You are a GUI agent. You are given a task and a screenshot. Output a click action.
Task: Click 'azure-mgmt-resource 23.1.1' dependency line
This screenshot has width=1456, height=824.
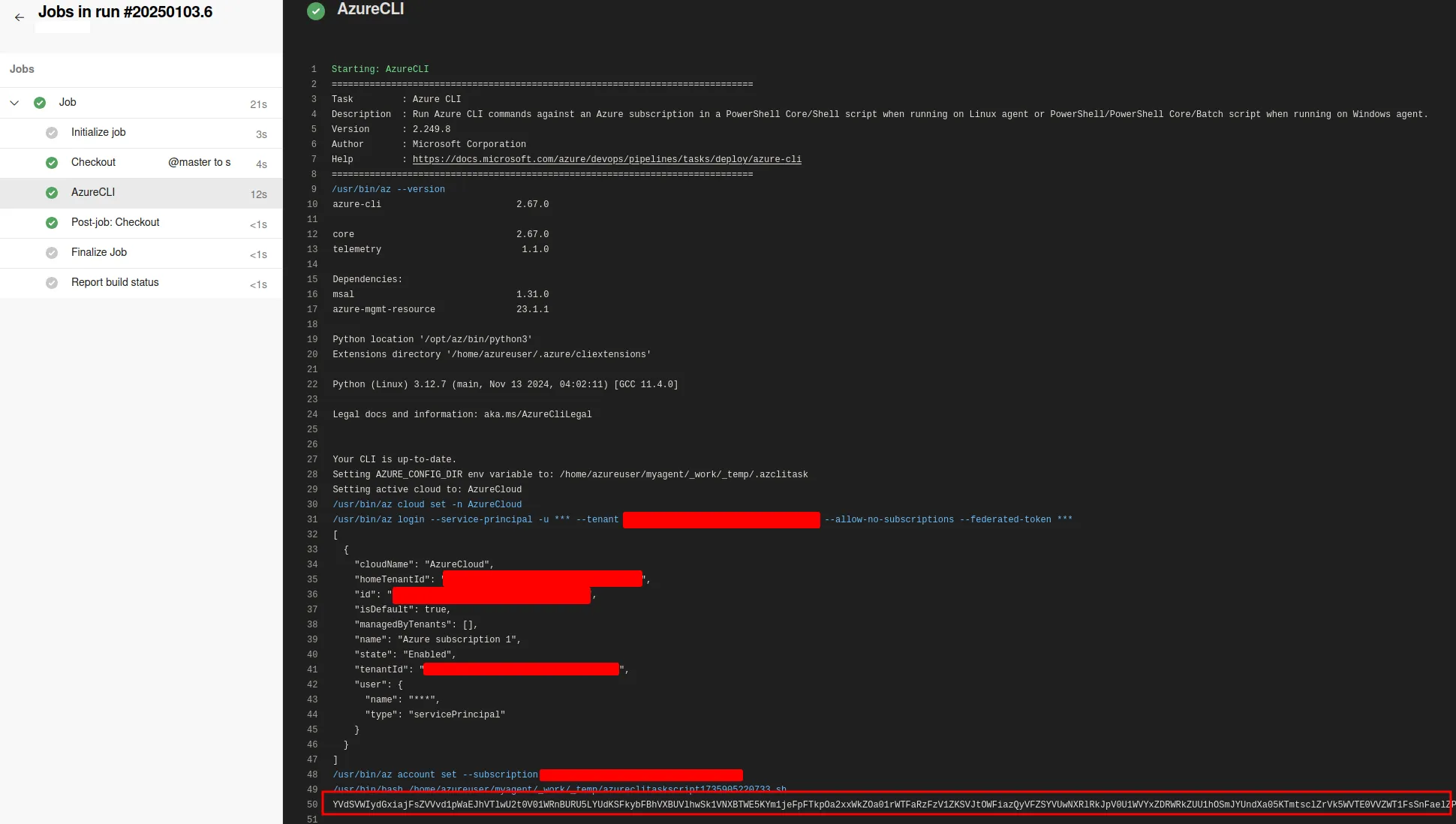(x=441, y=309)
